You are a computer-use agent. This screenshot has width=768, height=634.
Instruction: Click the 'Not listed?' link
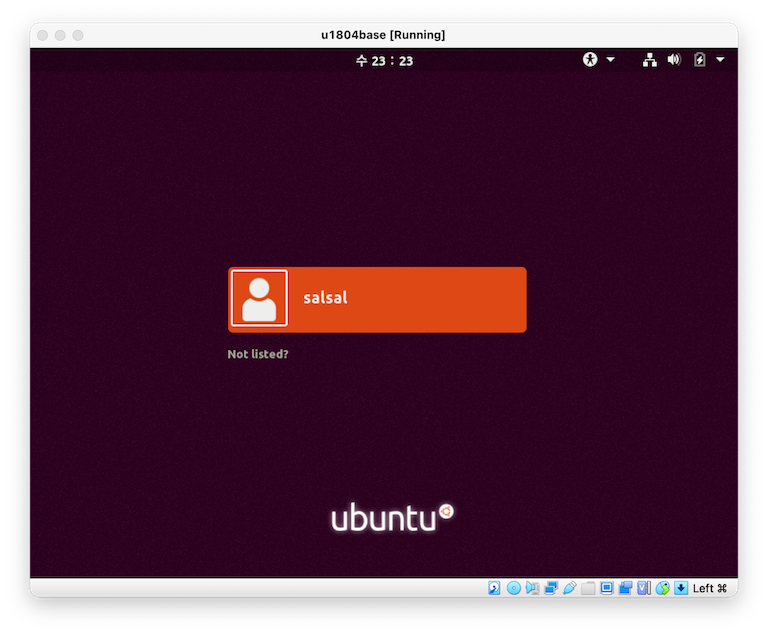coord(258,354)
